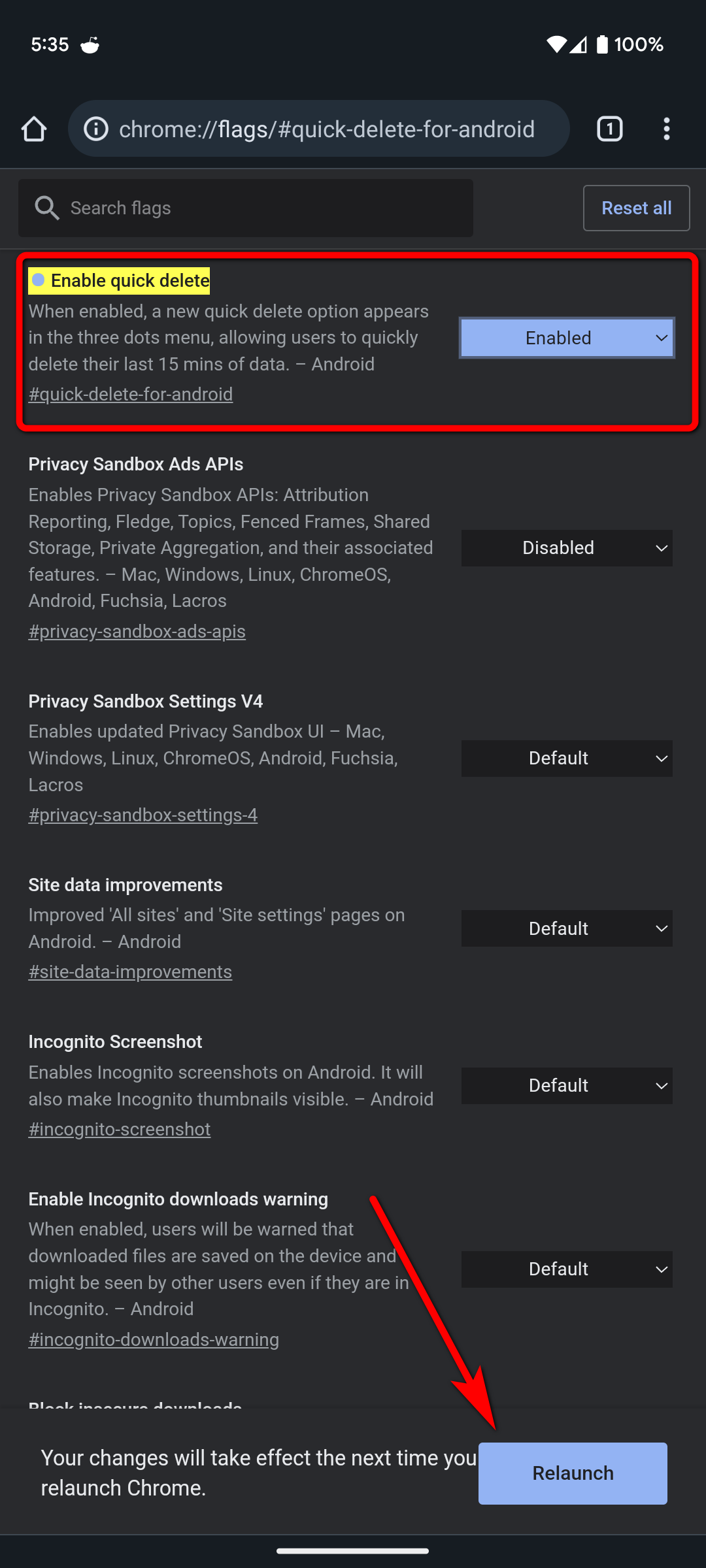Open the Enabled dropdown for quick delete
Viewport: 706px width, 1568px height.
pyautogui.click(x=566, y=338)
